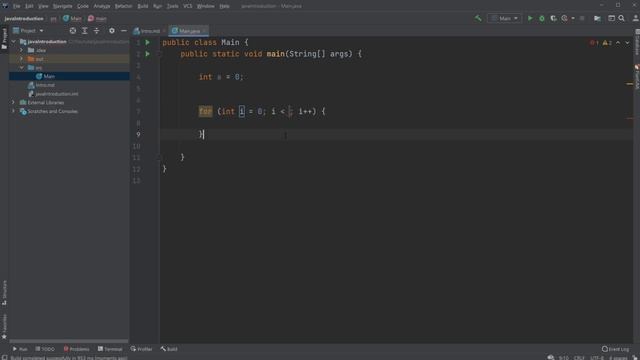Open Project panel settings gear
The width and height of the screenshot is (640, 360).
tap(111, 31)
